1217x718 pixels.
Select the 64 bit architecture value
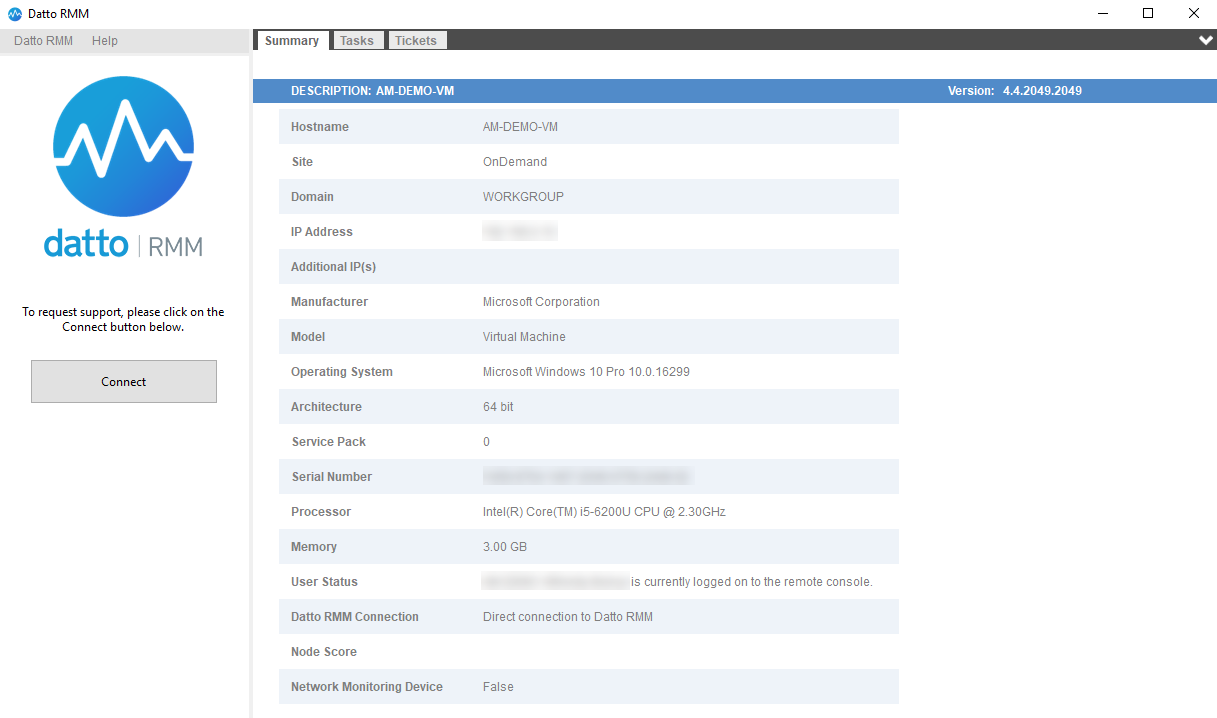(x=498, y=407)
